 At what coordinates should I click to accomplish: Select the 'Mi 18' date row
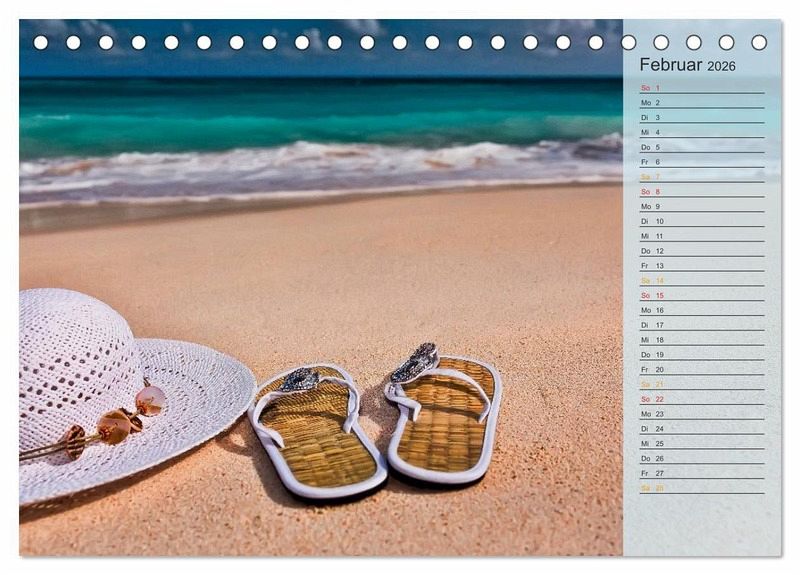click(x=702, y=339)
